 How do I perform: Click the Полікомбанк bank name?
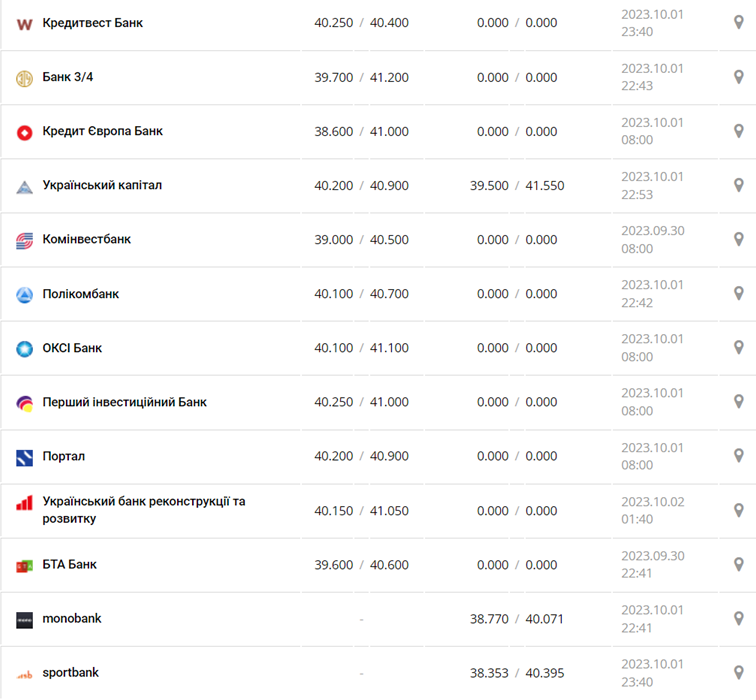tap(80, 294)
